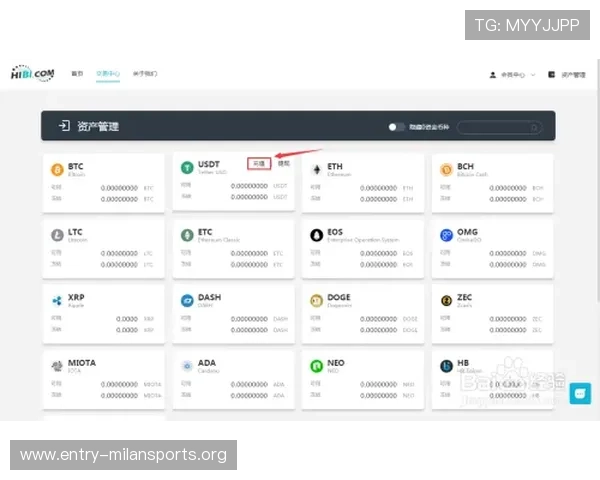Click the USDT Tether coin icon
Screen dimensions: 600x480
[186, 168]
